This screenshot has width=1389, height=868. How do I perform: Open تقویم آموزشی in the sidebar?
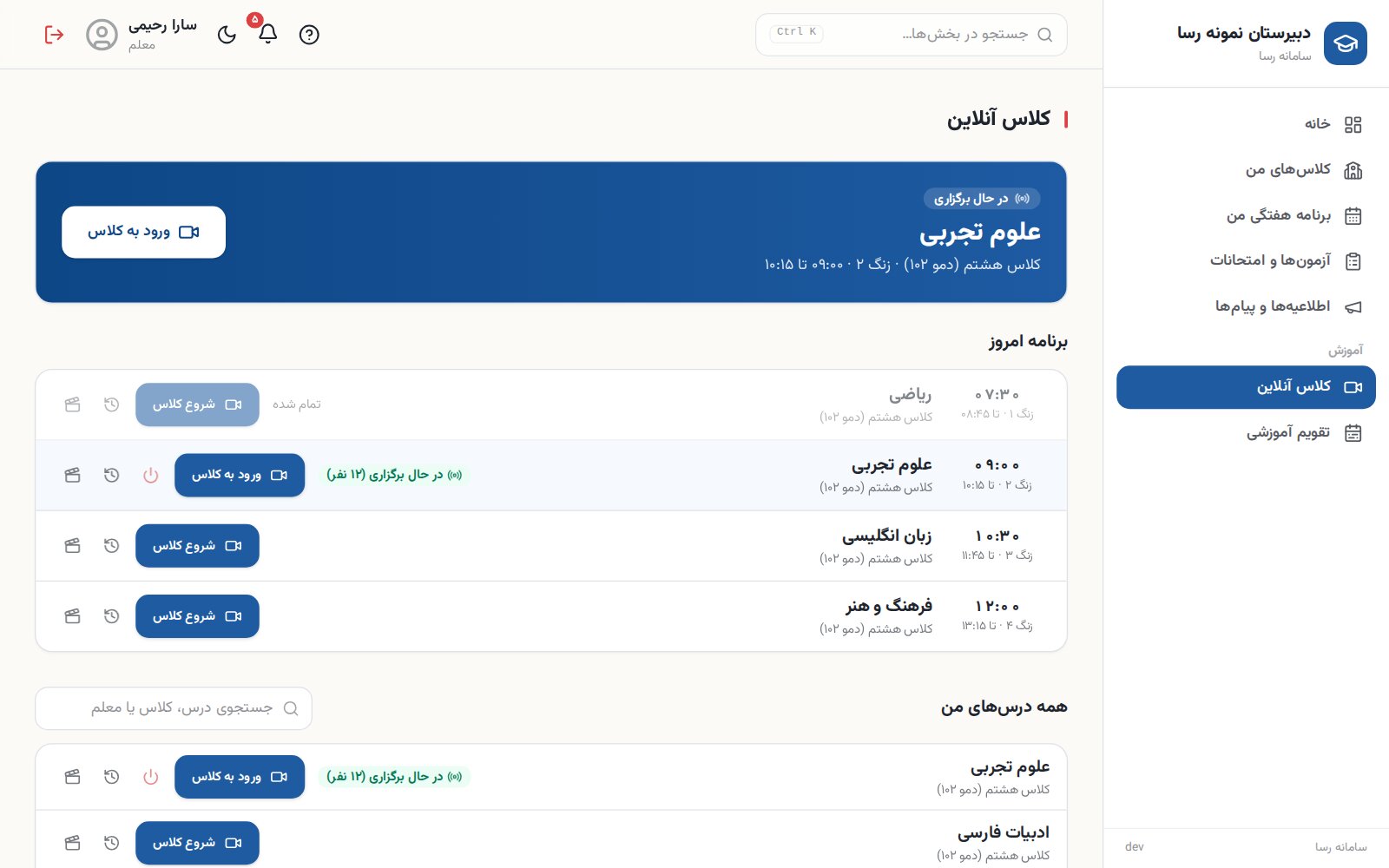click(1246, 432)
